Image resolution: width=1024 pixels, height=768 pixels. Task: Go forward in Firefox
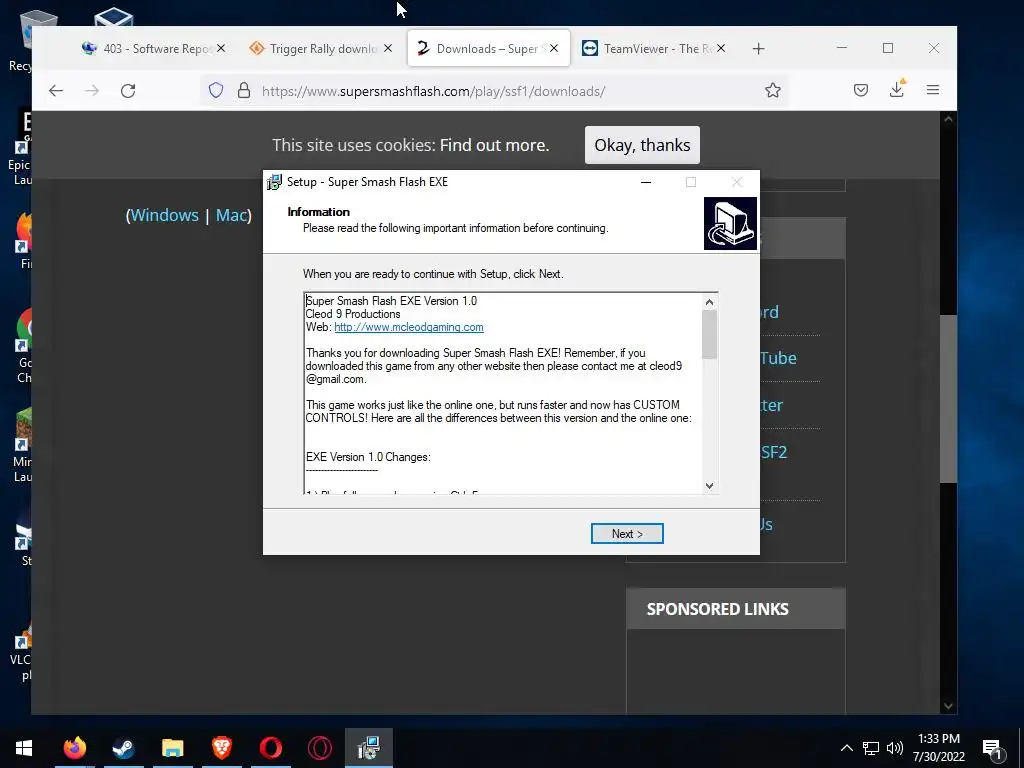[x=92, y=91]
